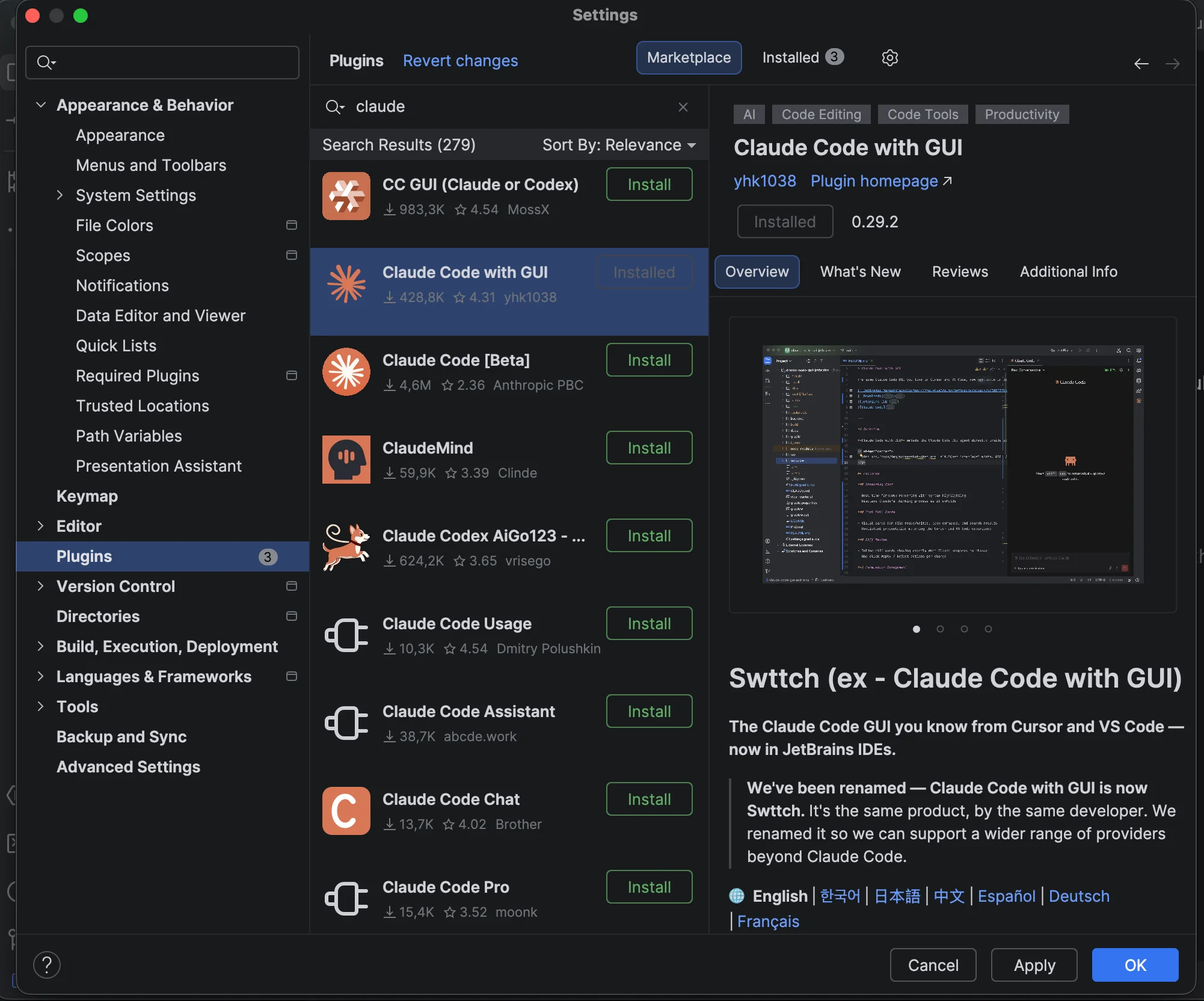Collapse the Appearance & Behavior section
This screenshot has width=1204, height=1001.
(41, 105)
